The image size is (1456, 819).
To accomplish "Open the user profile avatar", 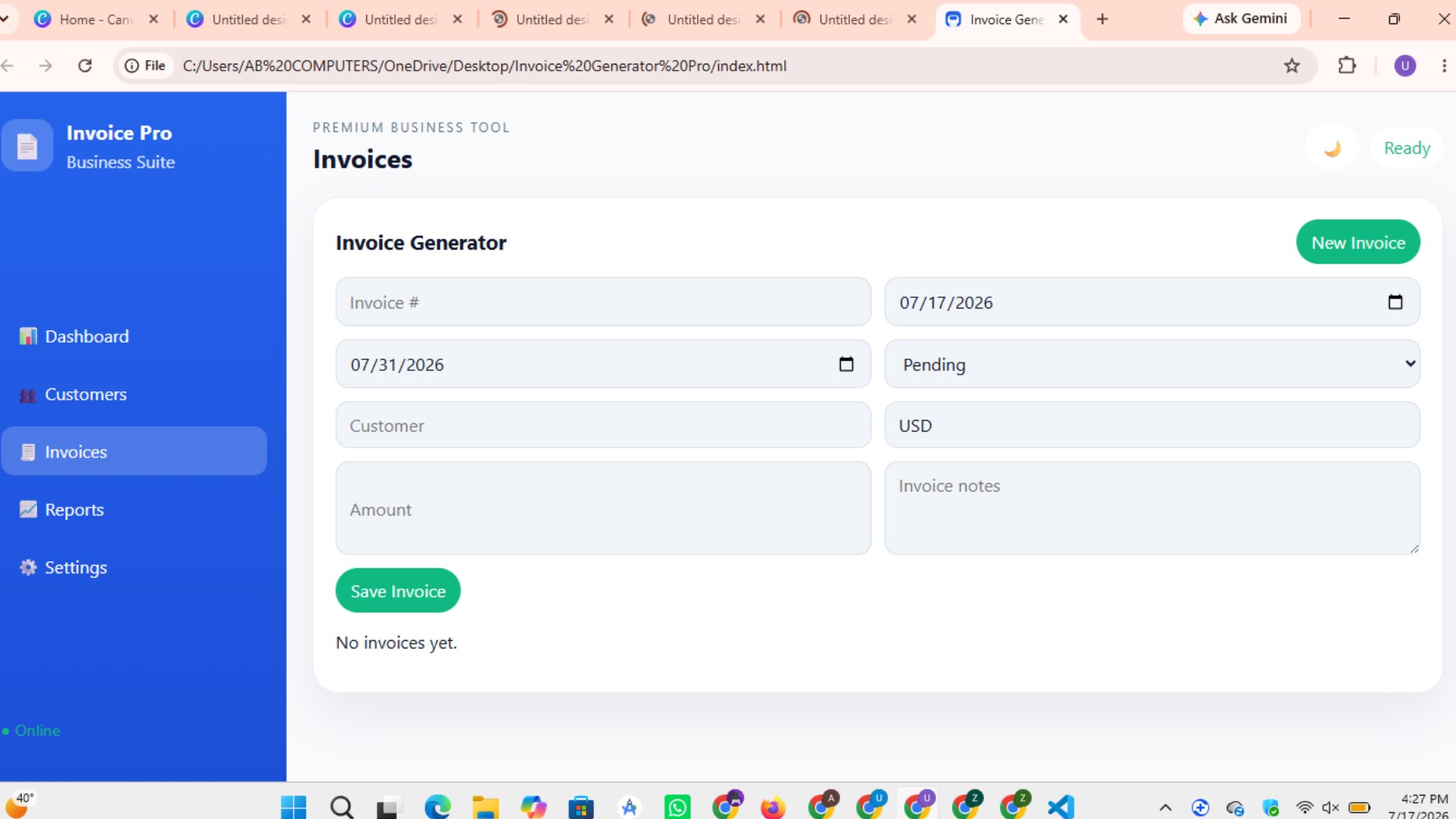I will point(1405,66).
